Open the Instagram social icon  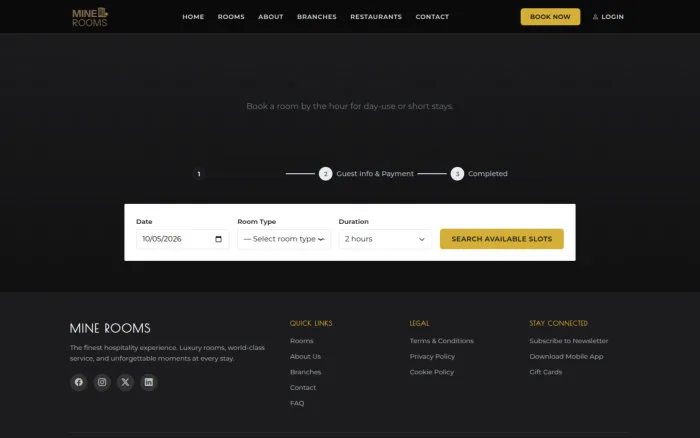tap(102, 382)
